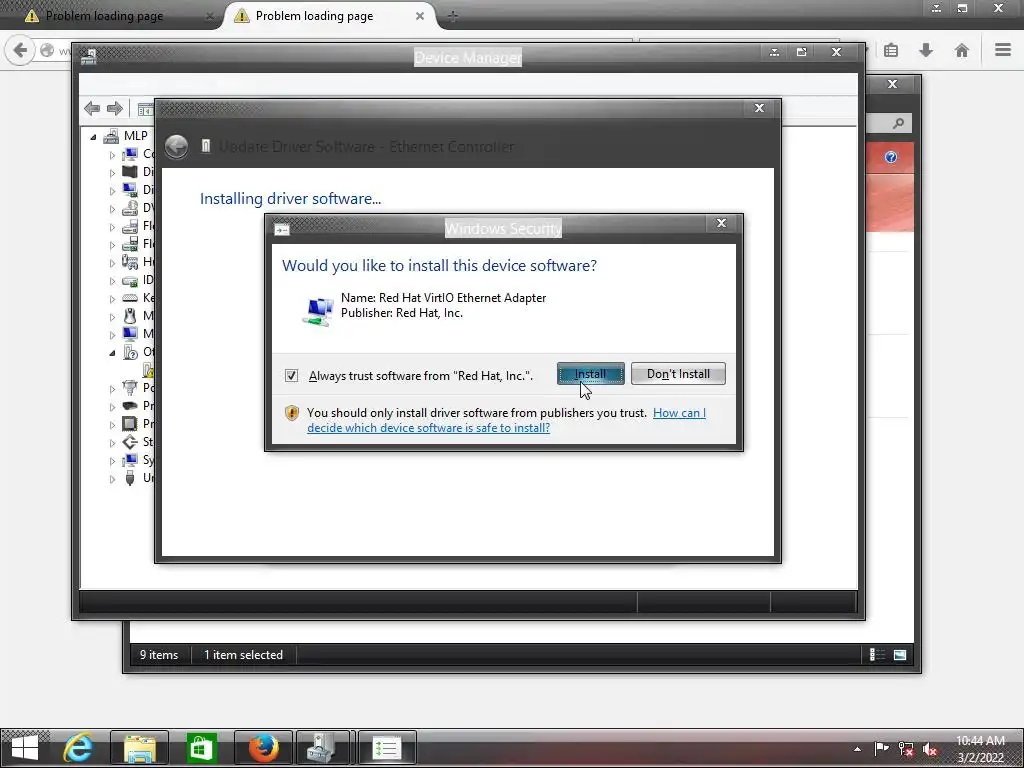Viewport: 1024px width, 768px height.
Task: Open the Firefox hamburger menu
Action: click(1003, 50)
